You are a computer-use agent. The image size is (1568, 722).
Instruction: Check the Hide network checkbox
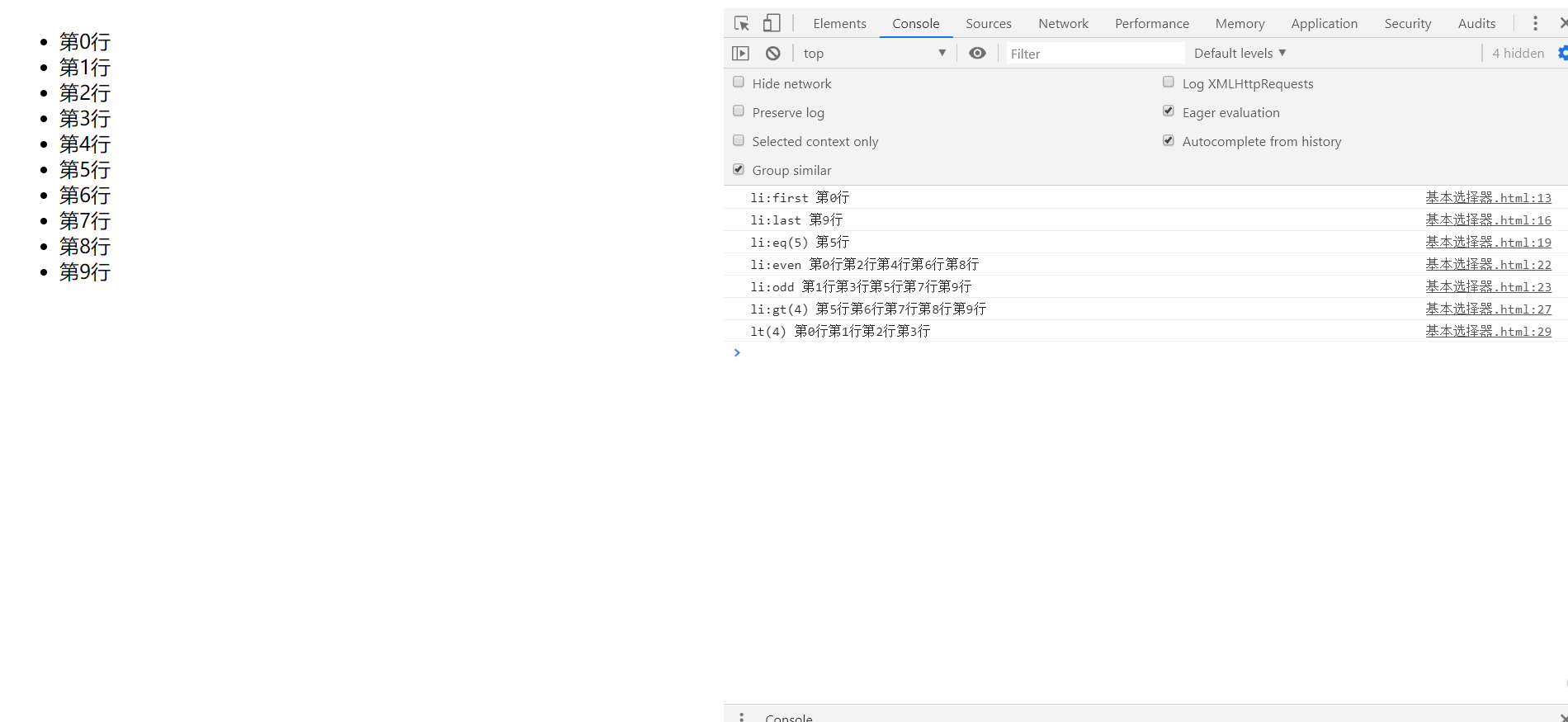(x=739, y=83)
